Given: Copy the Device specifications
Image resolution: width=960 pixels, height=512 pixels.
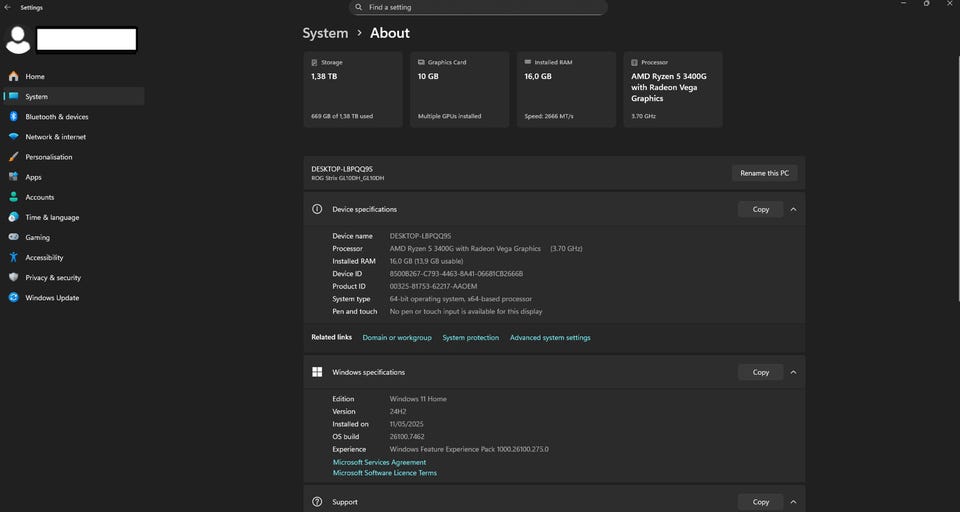Looking at the screenshot, I should coord(760,209).
